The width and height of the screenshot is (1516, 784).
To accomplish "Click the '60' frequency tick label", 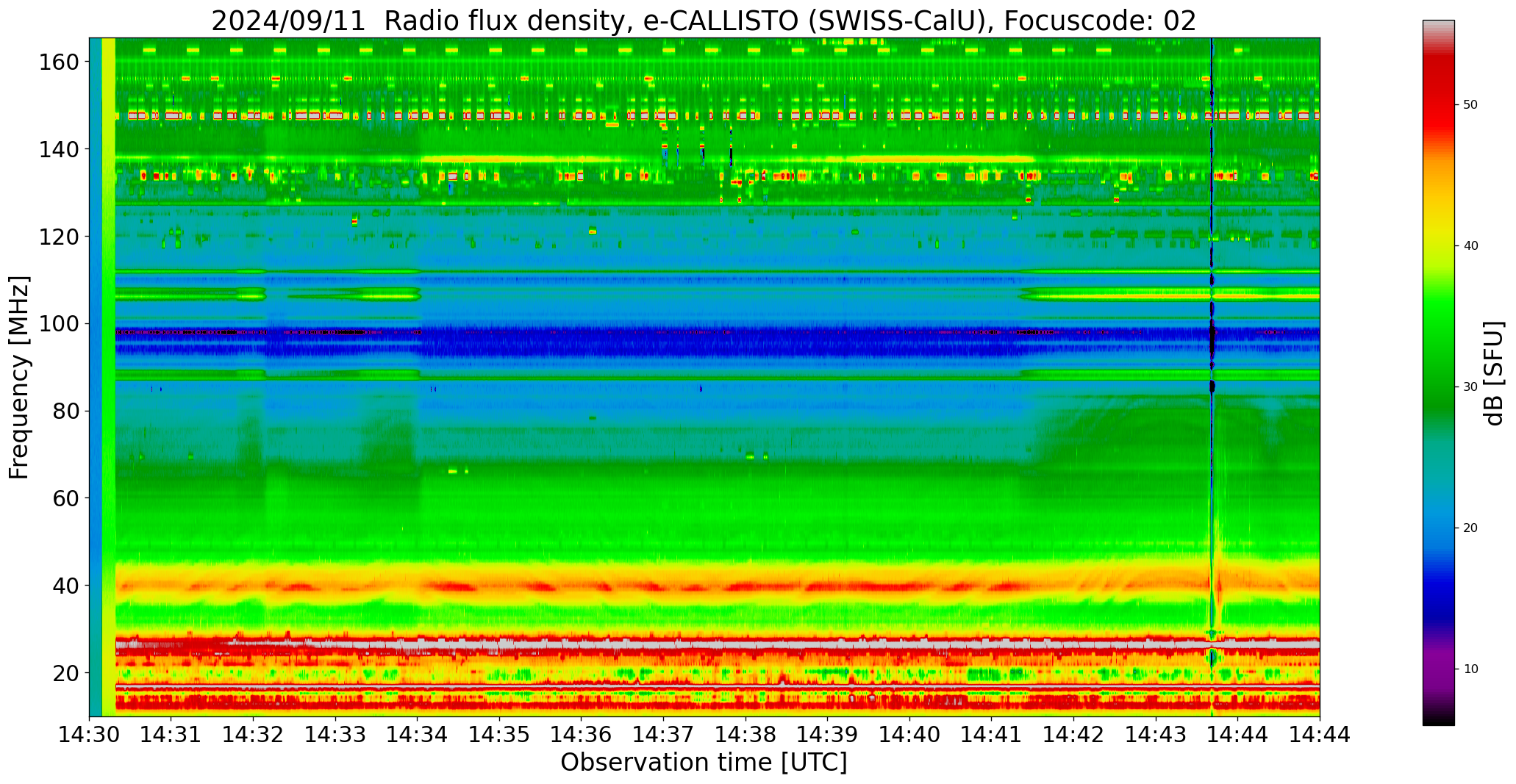I will pyautogui.click(x=65, y=498).
